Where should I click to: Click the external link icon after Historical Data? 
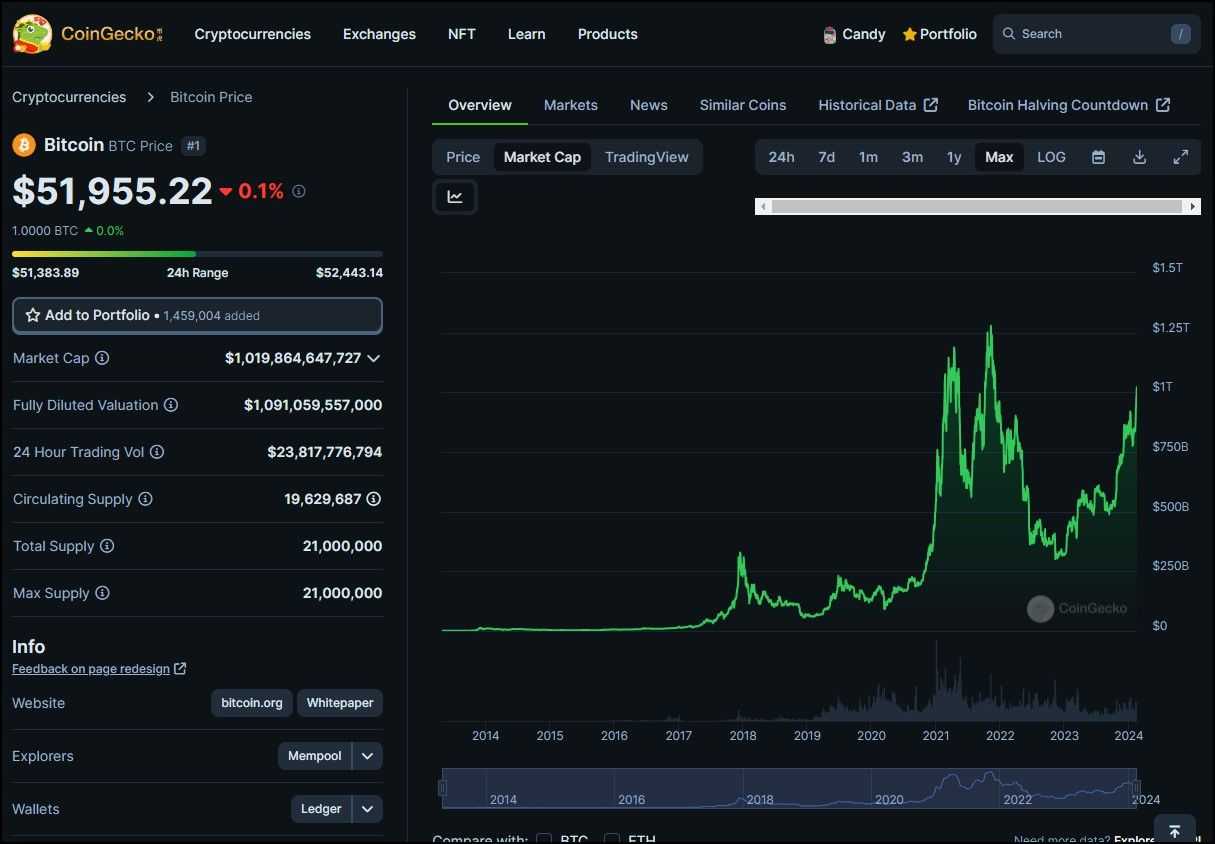coord(931,105)
